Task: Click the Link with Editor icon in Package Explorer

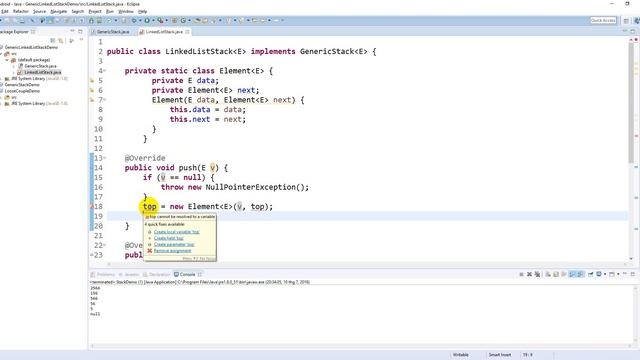Action: pos(61,40)
